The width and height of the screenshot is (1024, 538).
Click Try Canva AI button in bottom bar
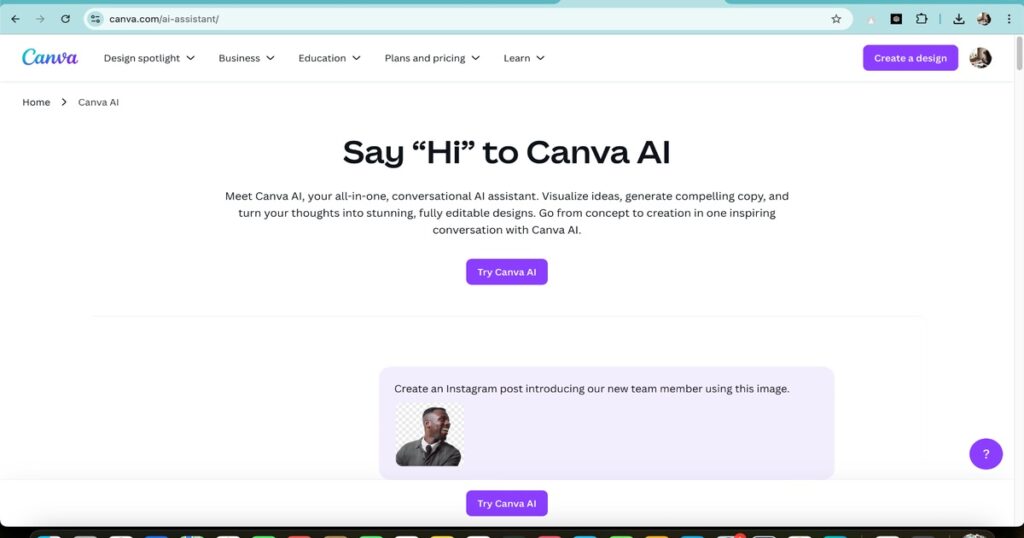point(507,503)
